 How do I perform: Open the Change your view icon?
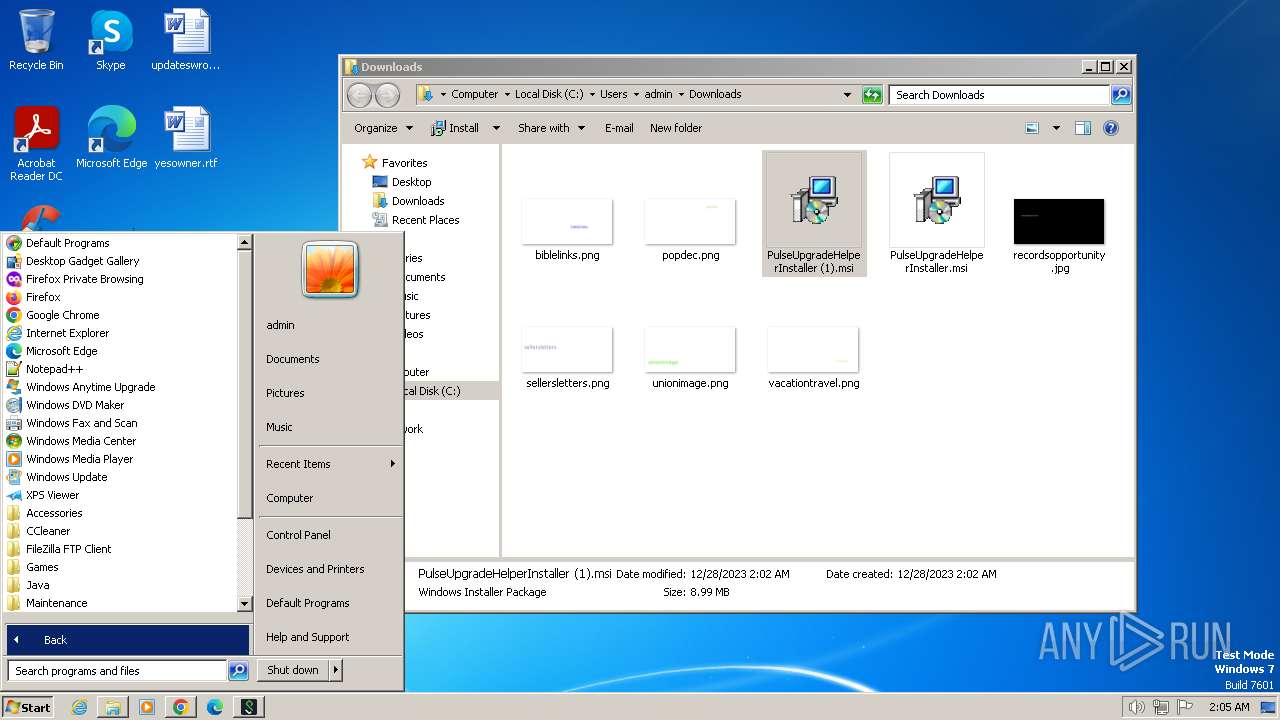(1033, 128)
